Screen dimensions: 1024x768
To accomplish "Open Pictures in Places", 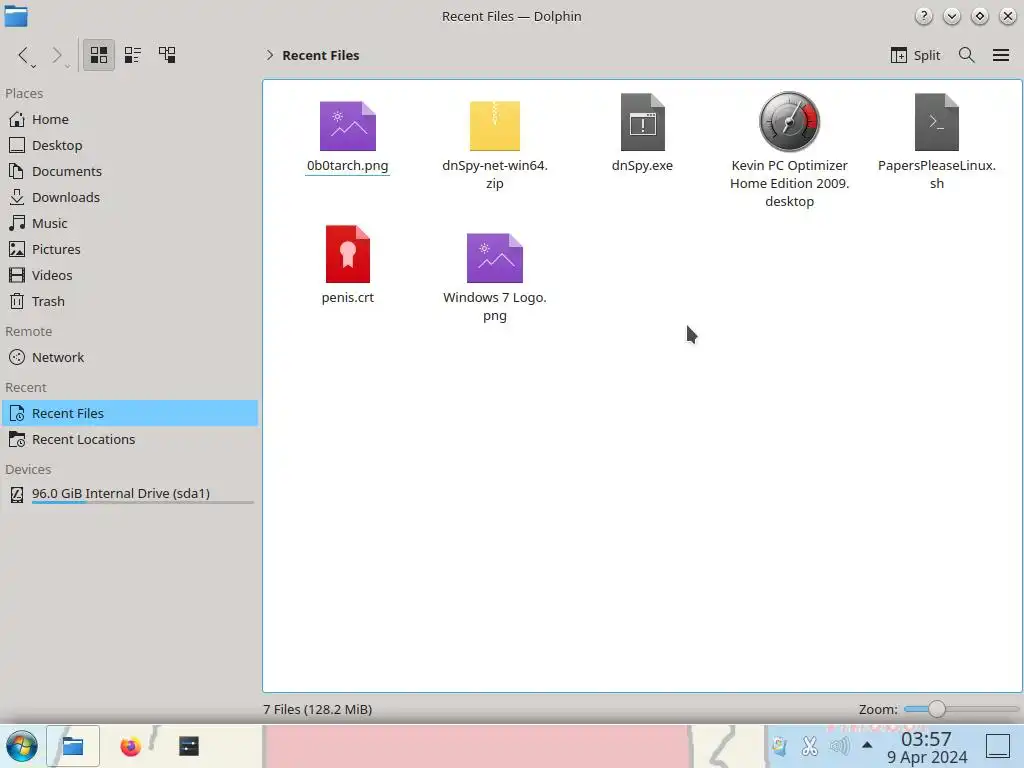I will coord(129,249).
